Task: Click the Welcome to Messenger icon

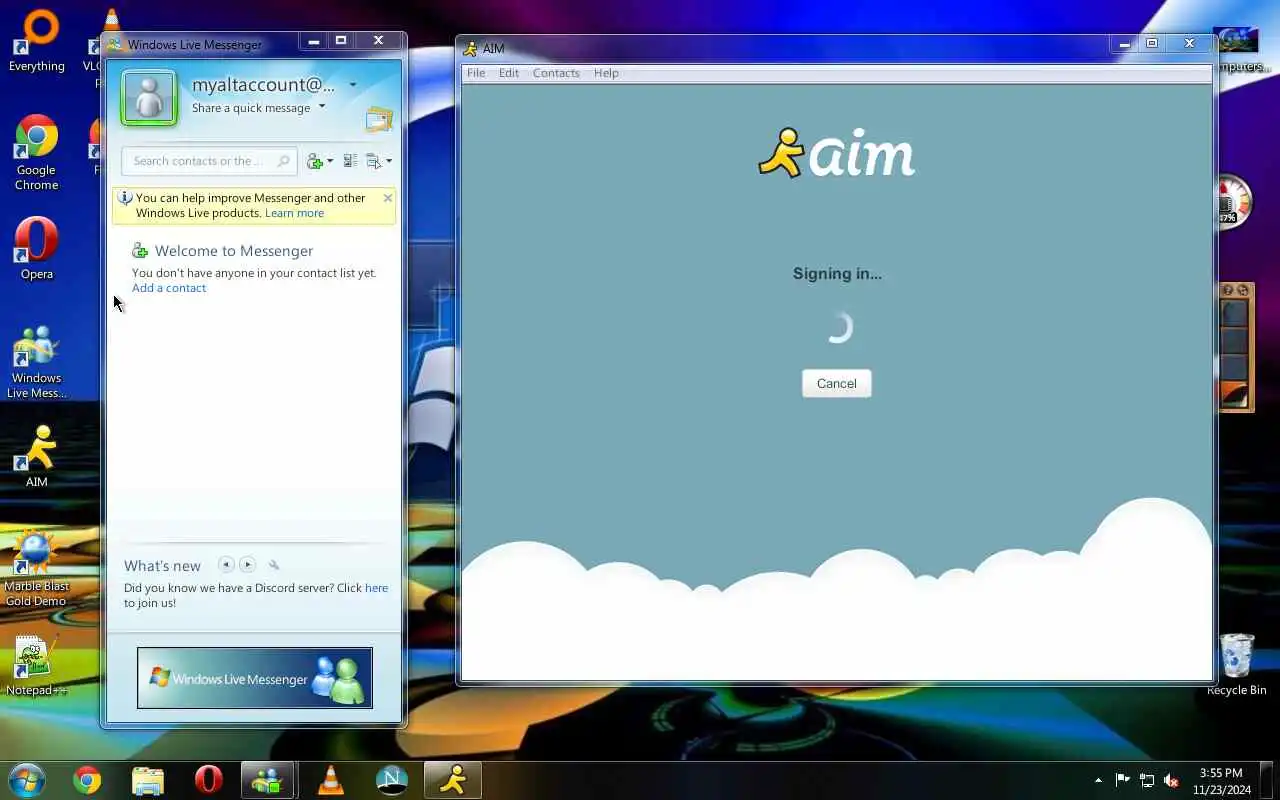Action: pos(140,251)
